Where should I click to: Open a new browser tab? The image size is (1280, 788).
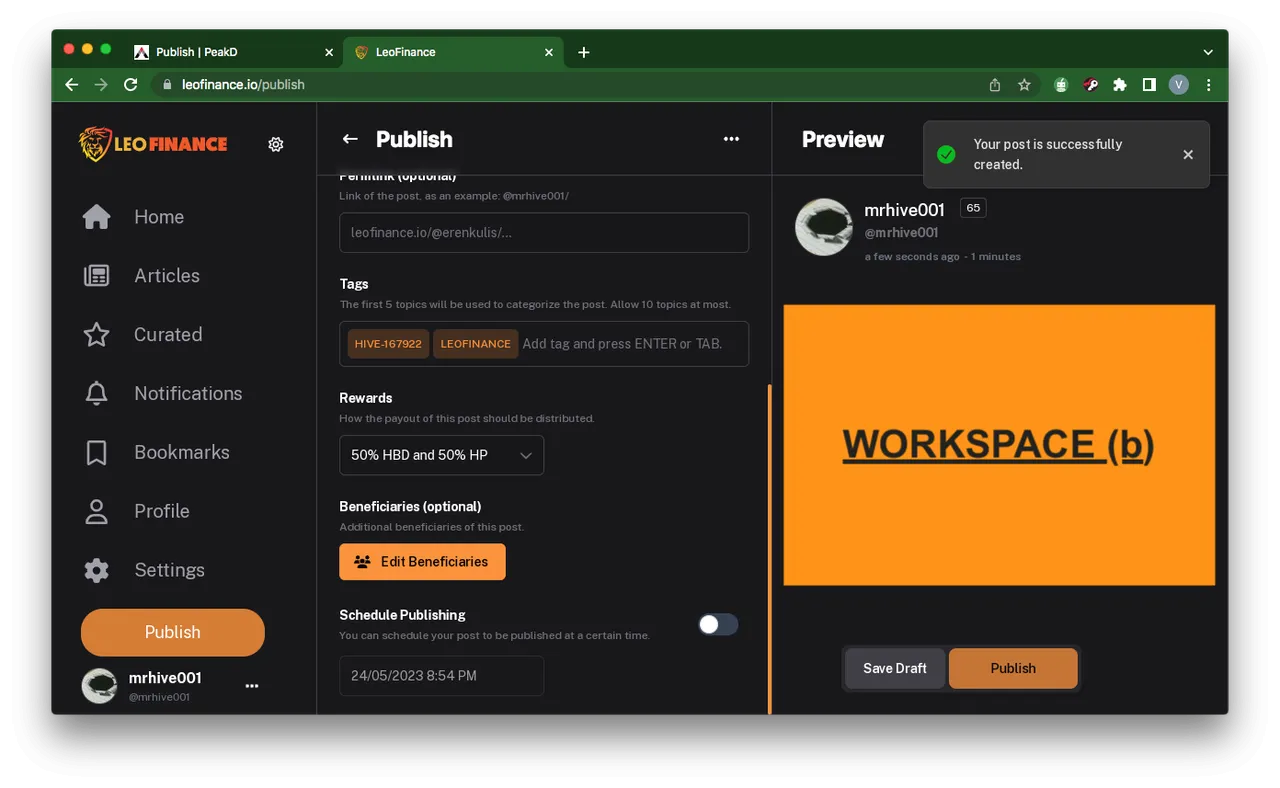(x=584, y=52)
